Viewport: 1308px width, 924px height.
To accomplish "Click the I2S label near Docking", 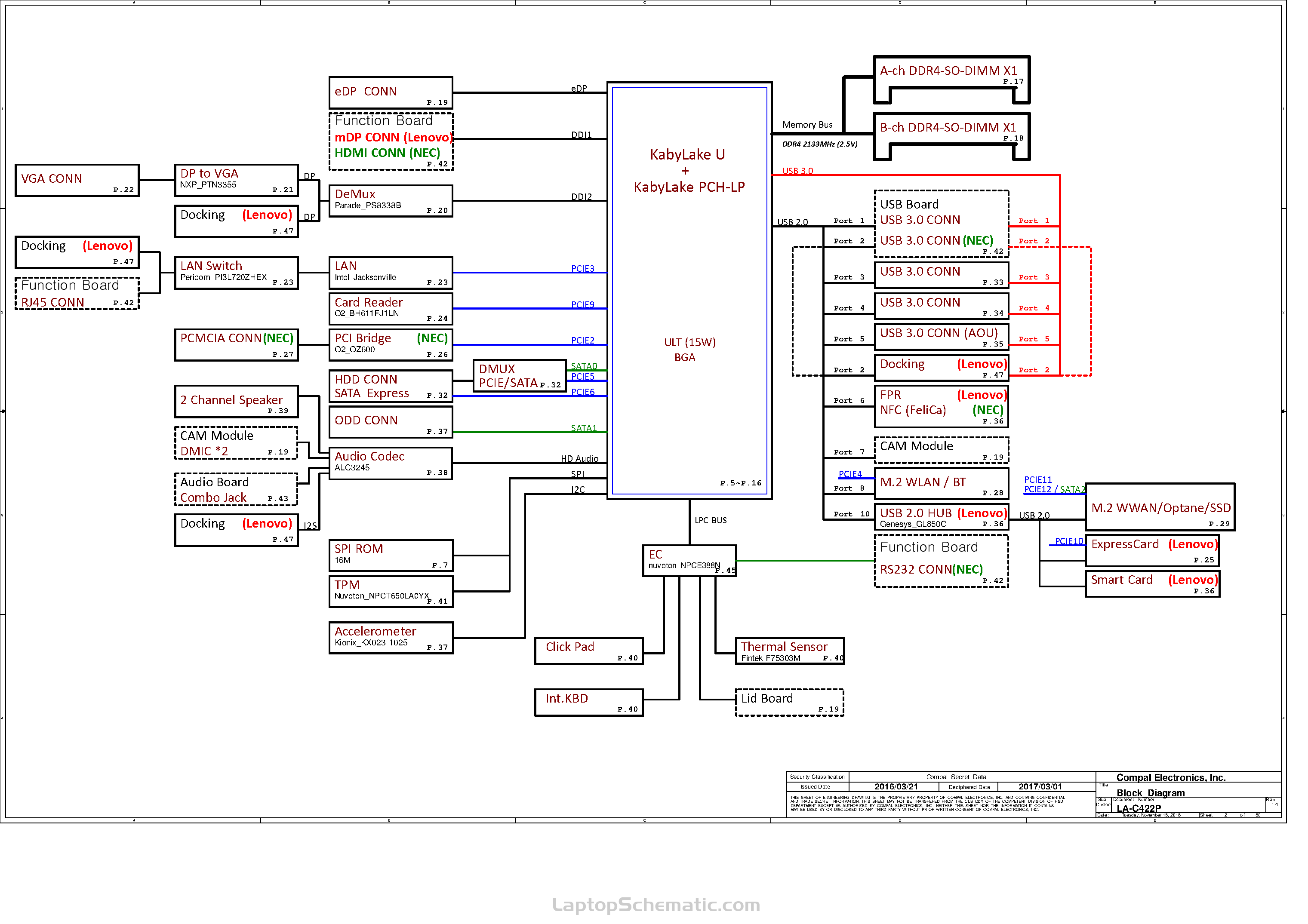I will tap(310, 526).
